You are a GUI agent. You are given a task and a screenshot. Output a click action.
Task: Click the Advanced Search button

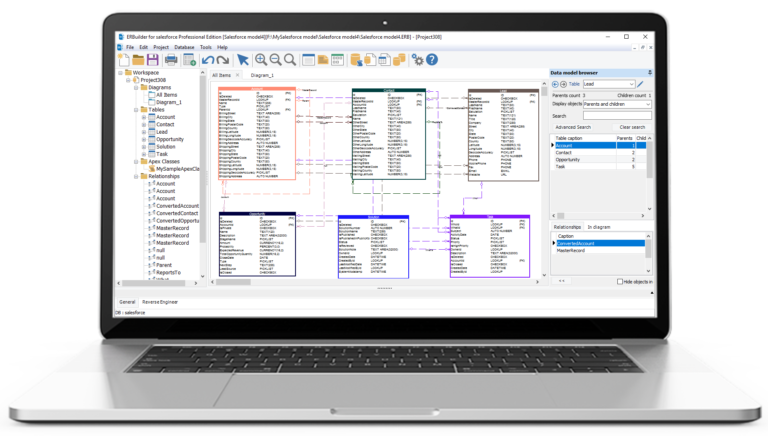tap(573, 127)
